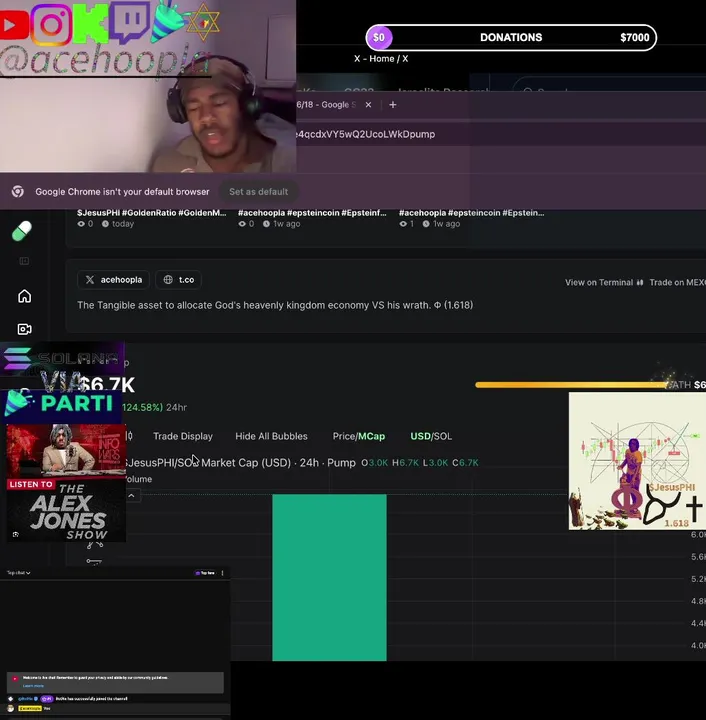Switch the Price/MCap chart toggle
The height and width of the screenshot is (720, 706).
point(359,436)
